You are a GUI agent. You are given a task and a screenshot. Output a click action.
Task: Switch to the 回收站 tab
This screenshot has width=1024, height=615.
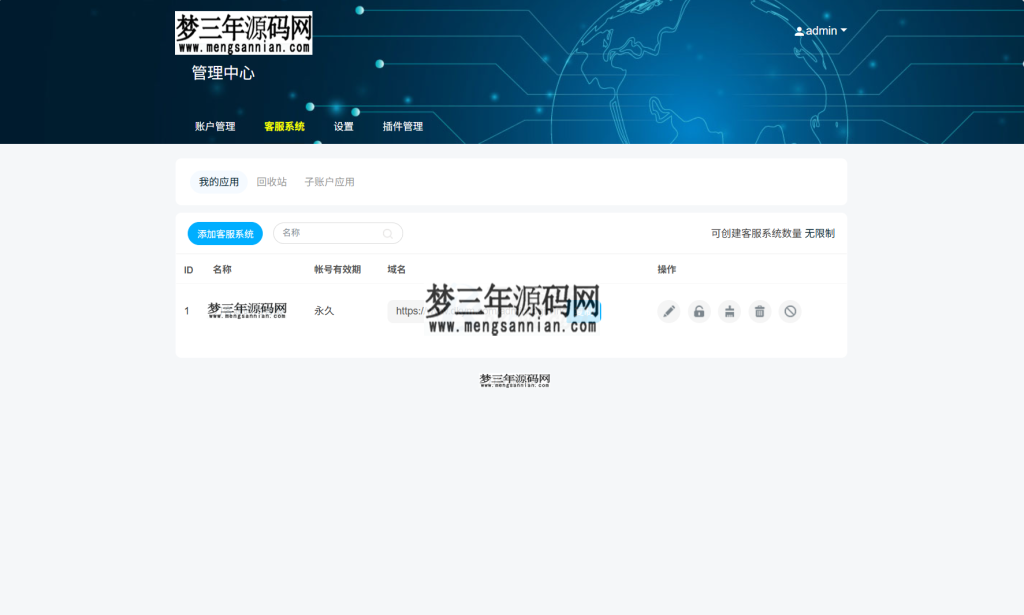270,181
